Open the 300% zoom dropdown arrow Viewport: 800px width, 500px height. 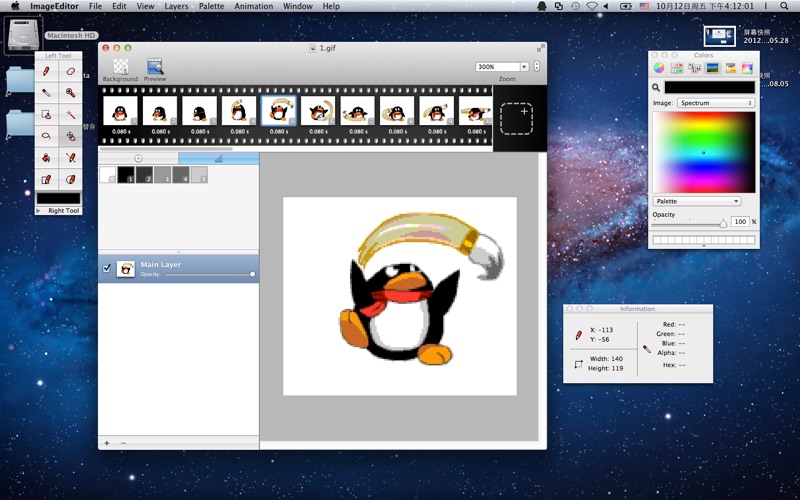point(524,67)
